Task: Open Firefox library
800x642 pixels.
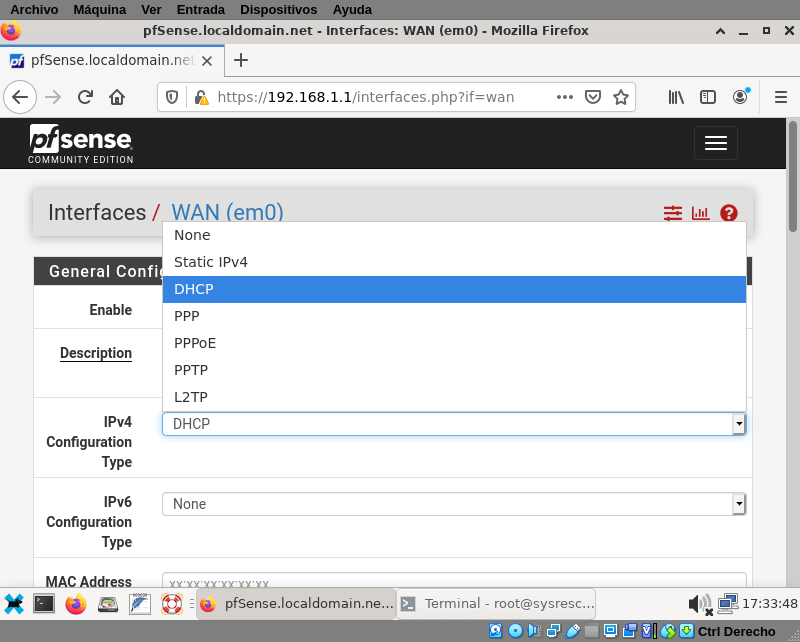Action: (676, 97)
